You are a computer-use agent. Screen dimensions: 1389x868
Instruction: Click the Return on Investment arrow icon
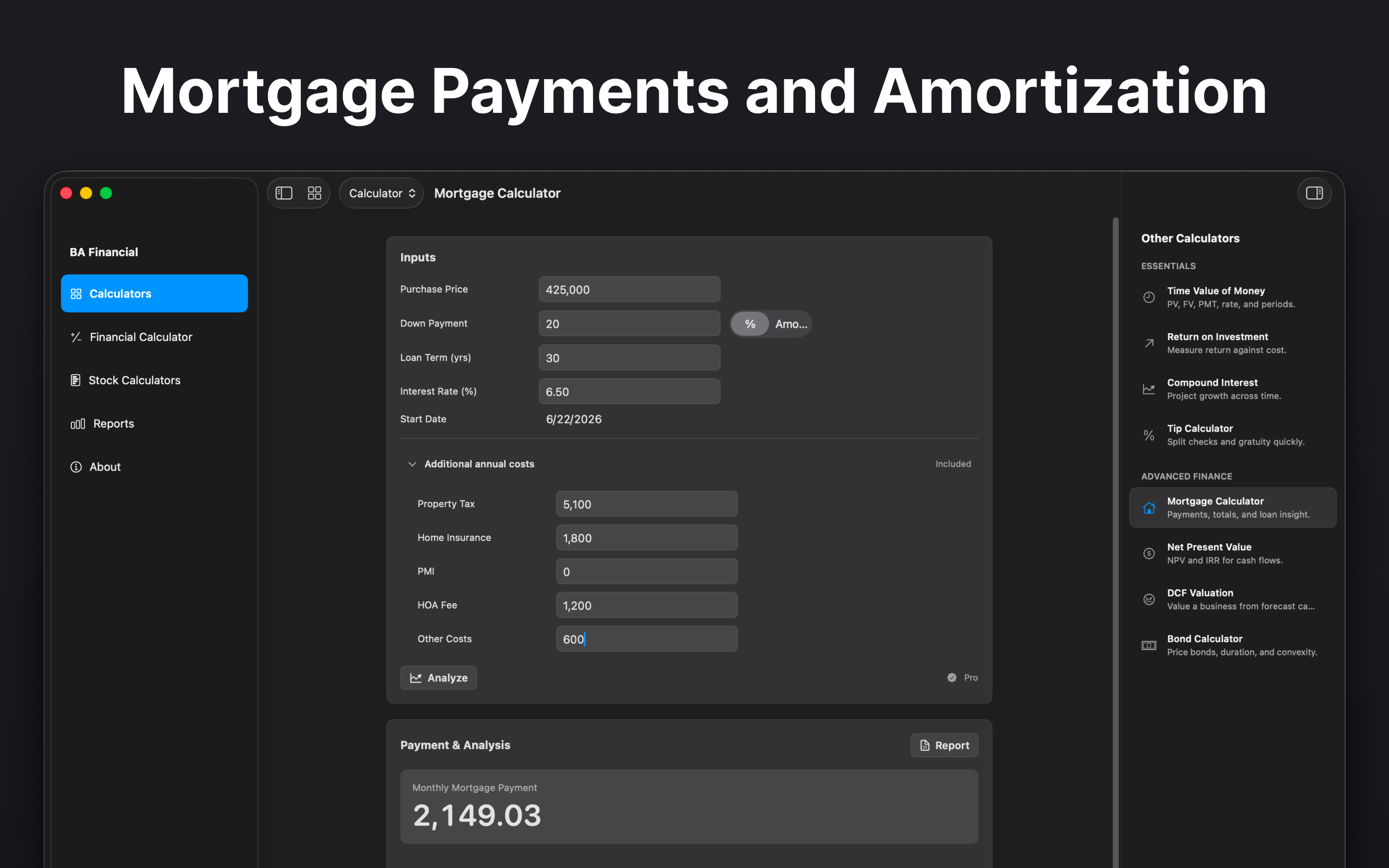[x=1148, y=343]
